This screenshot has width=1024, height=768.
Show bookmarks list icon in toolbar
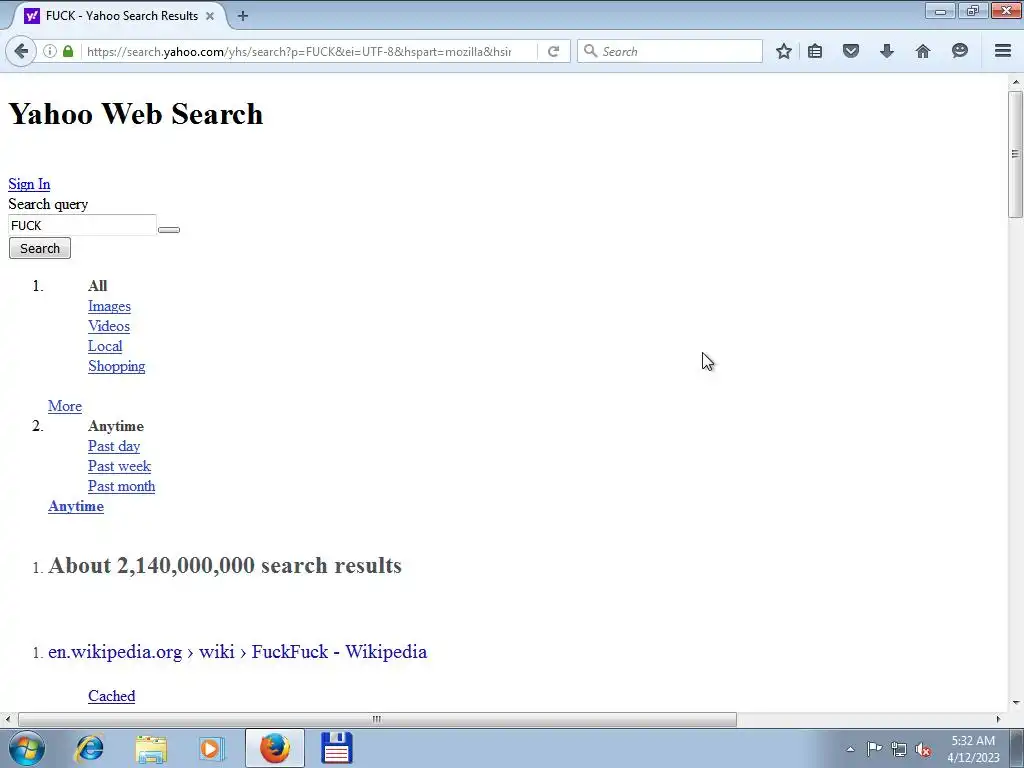(815, 51)
